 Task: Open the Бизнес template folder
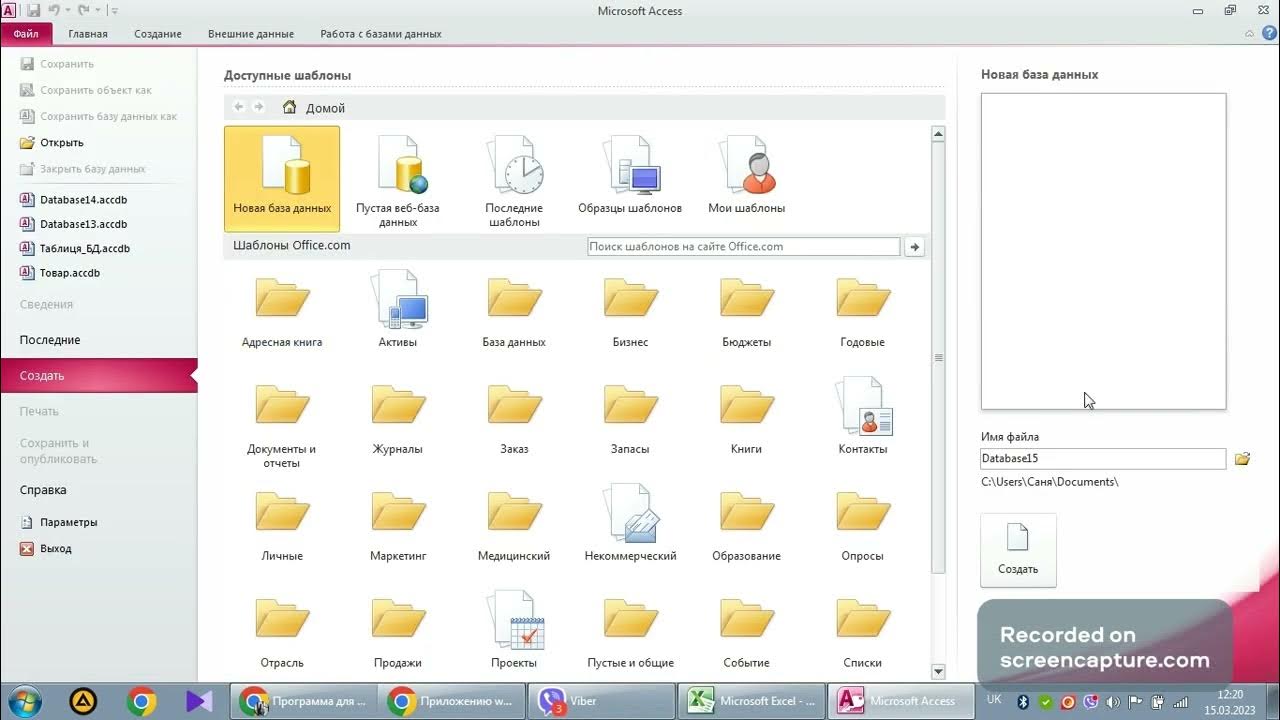[630, 311]
